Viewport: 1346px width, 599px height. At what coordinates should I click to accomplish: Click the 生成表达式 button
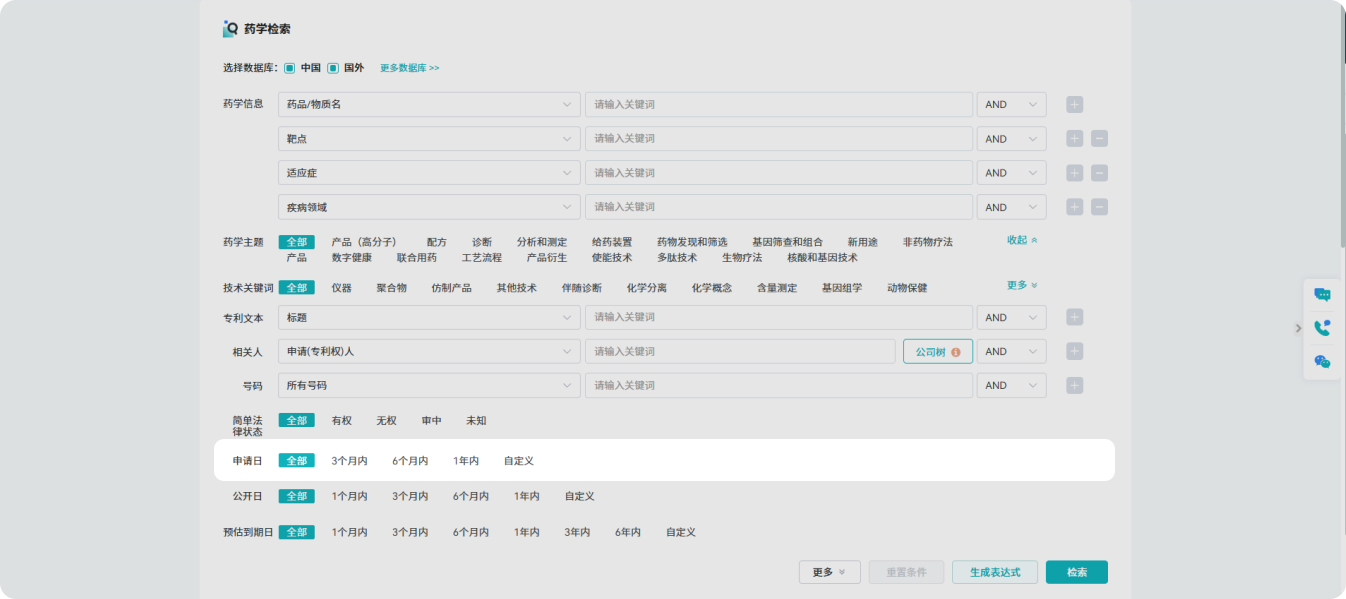(x=995, y=572)
